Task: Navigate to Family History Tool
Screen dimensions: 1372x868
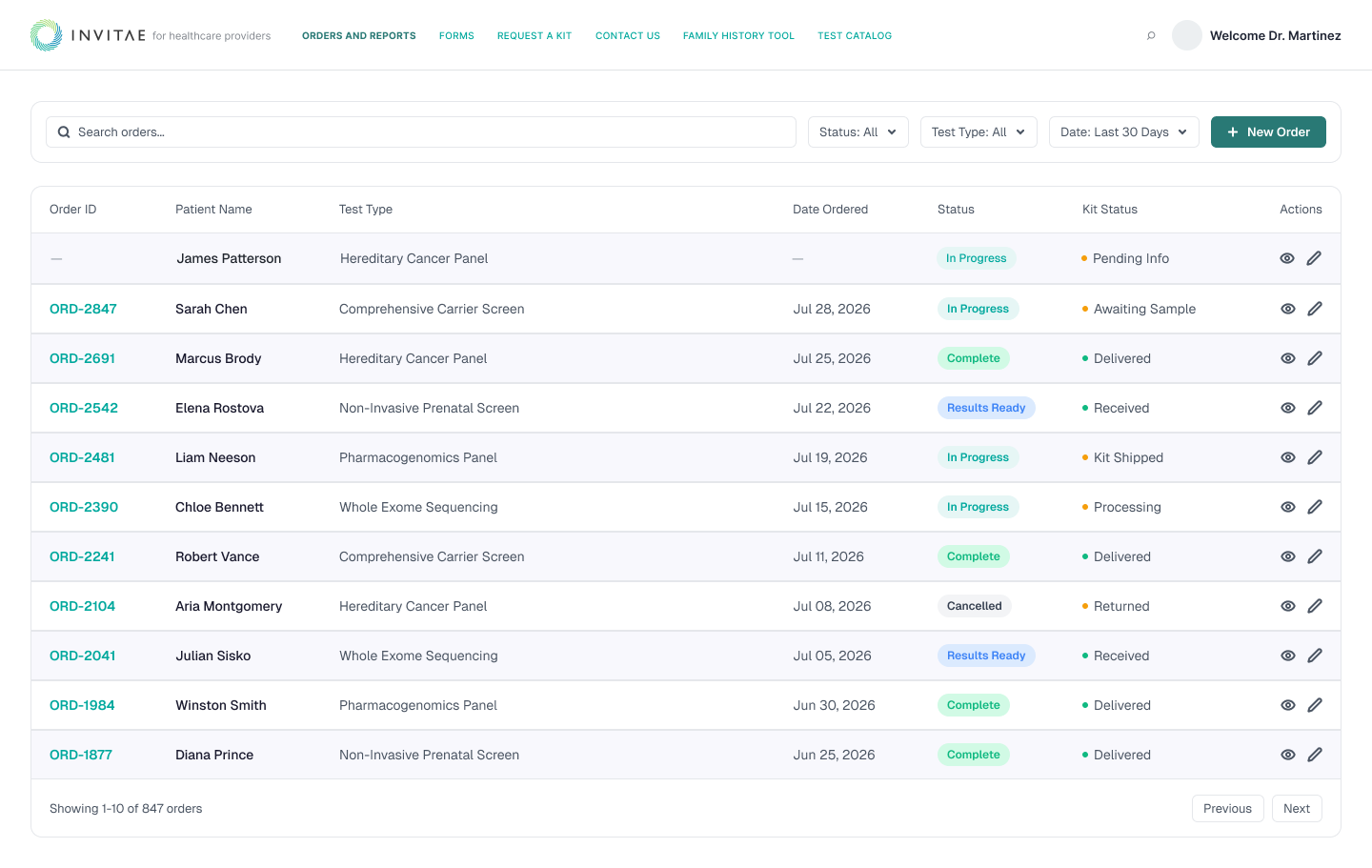Action: click(738, 36)
